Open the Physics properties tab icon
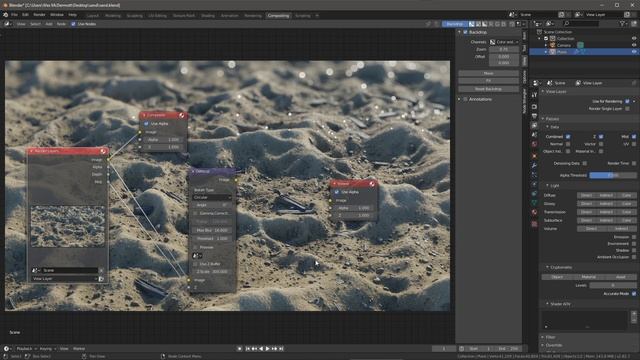The height and width of the screenshot is (360, 640). click(534, 184)
